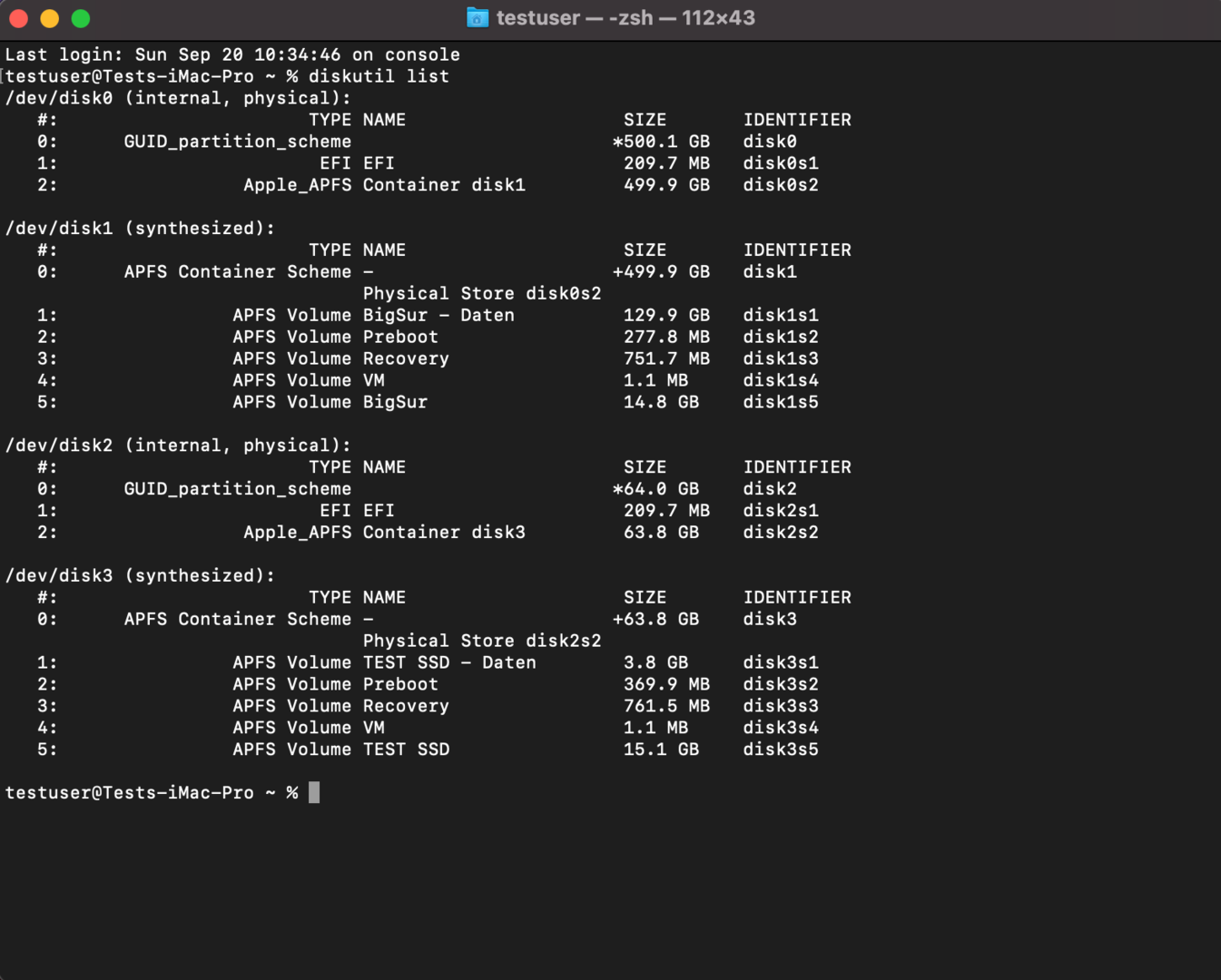Click "disk2s2" in the IDENTIFIER column

pyautogui.click(x=781, y=533)
